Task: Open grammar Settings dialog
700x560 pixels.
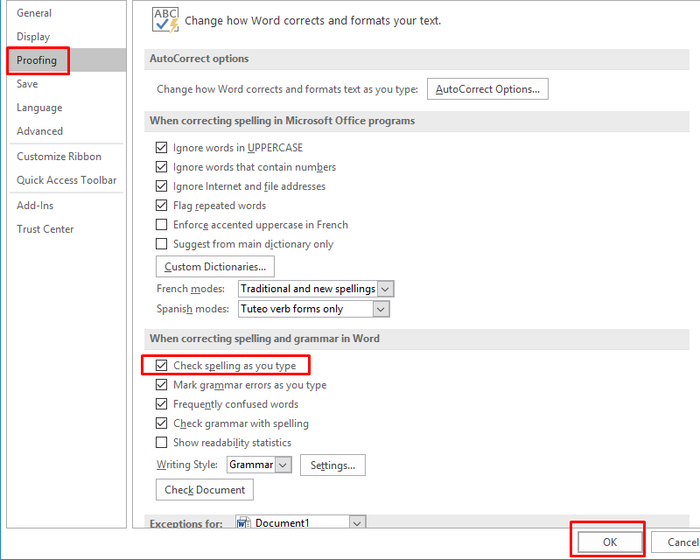Action: [333, 465]
